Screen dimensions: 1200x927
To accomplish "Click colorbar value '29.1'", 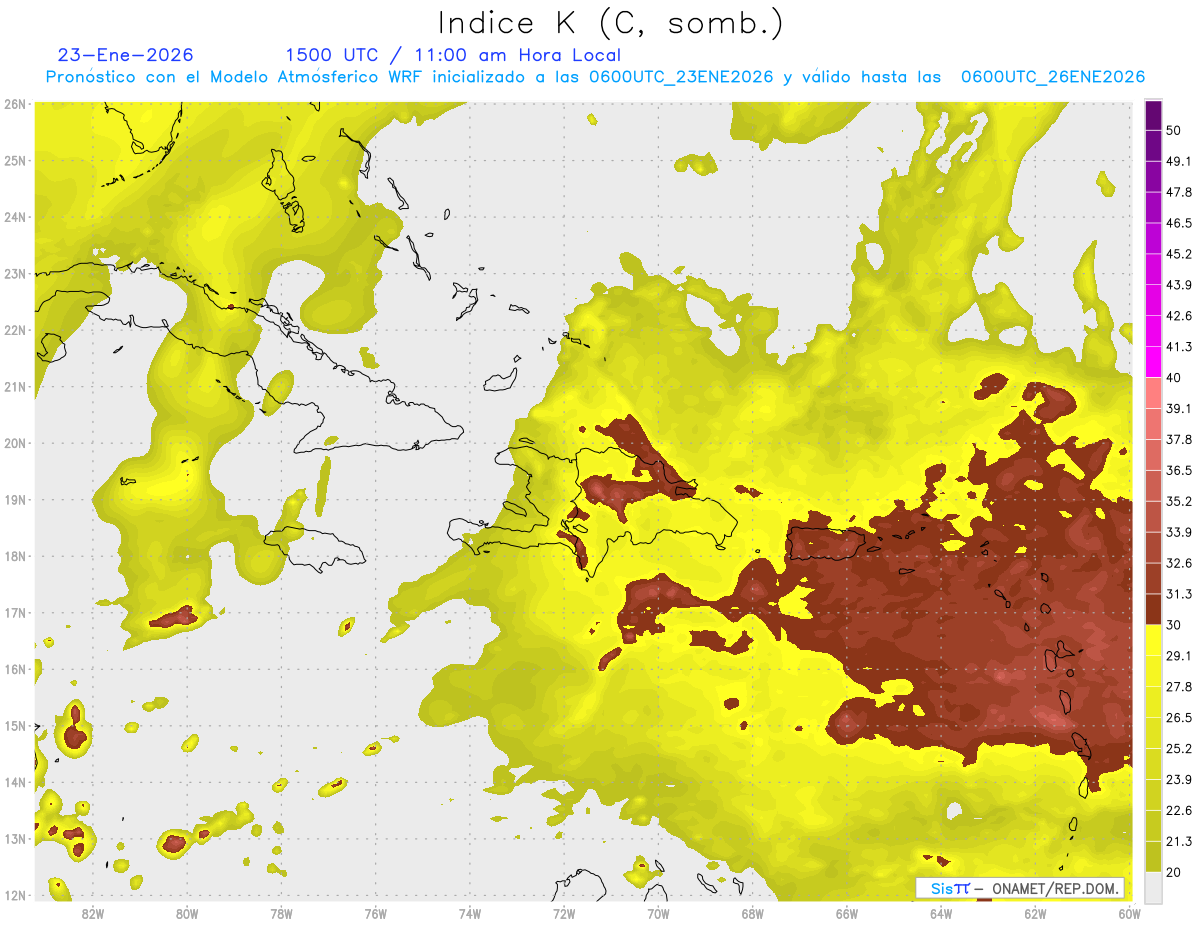I will click(x=1179, y=656).
